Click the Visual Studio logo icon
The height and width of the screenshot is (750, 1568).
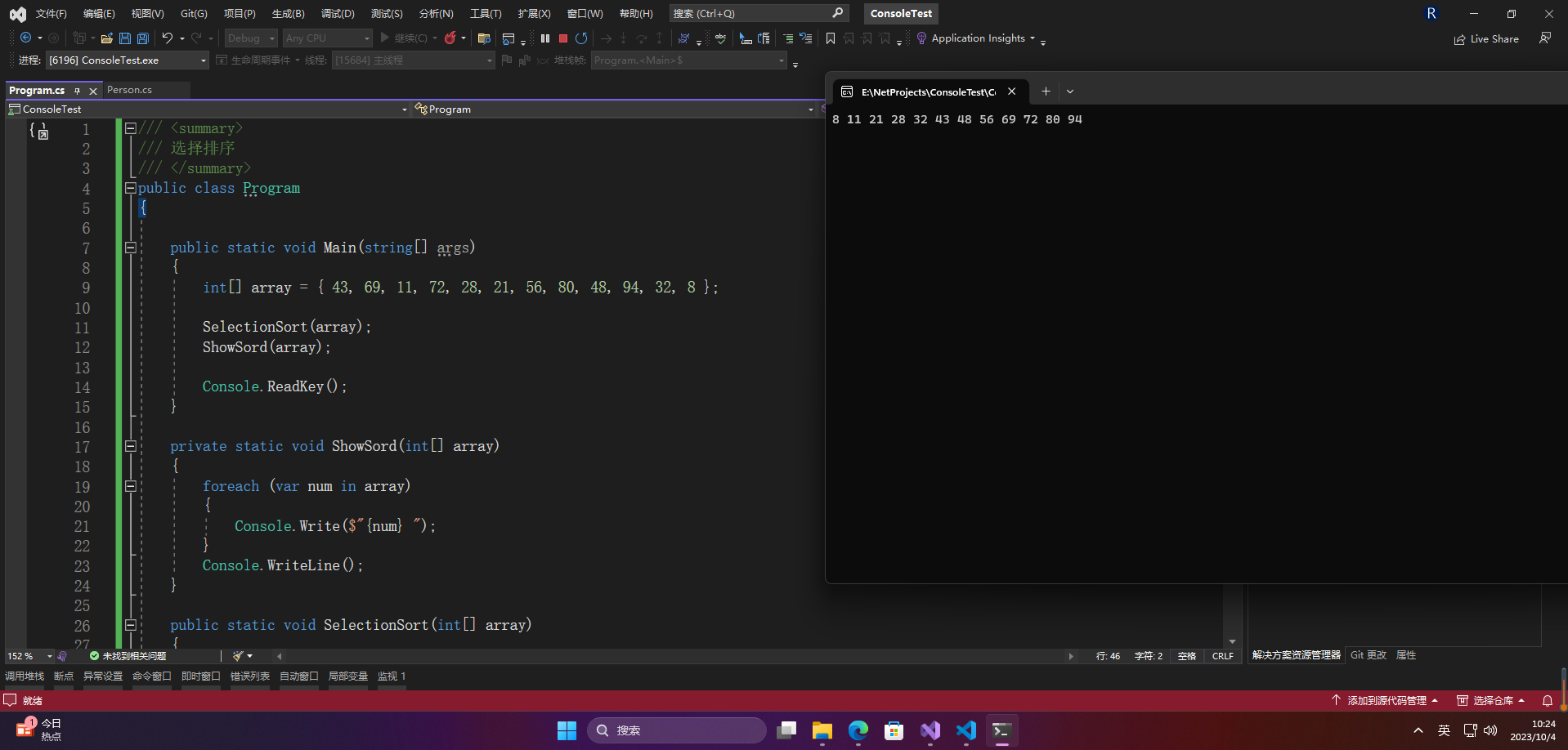click(17, 14)
